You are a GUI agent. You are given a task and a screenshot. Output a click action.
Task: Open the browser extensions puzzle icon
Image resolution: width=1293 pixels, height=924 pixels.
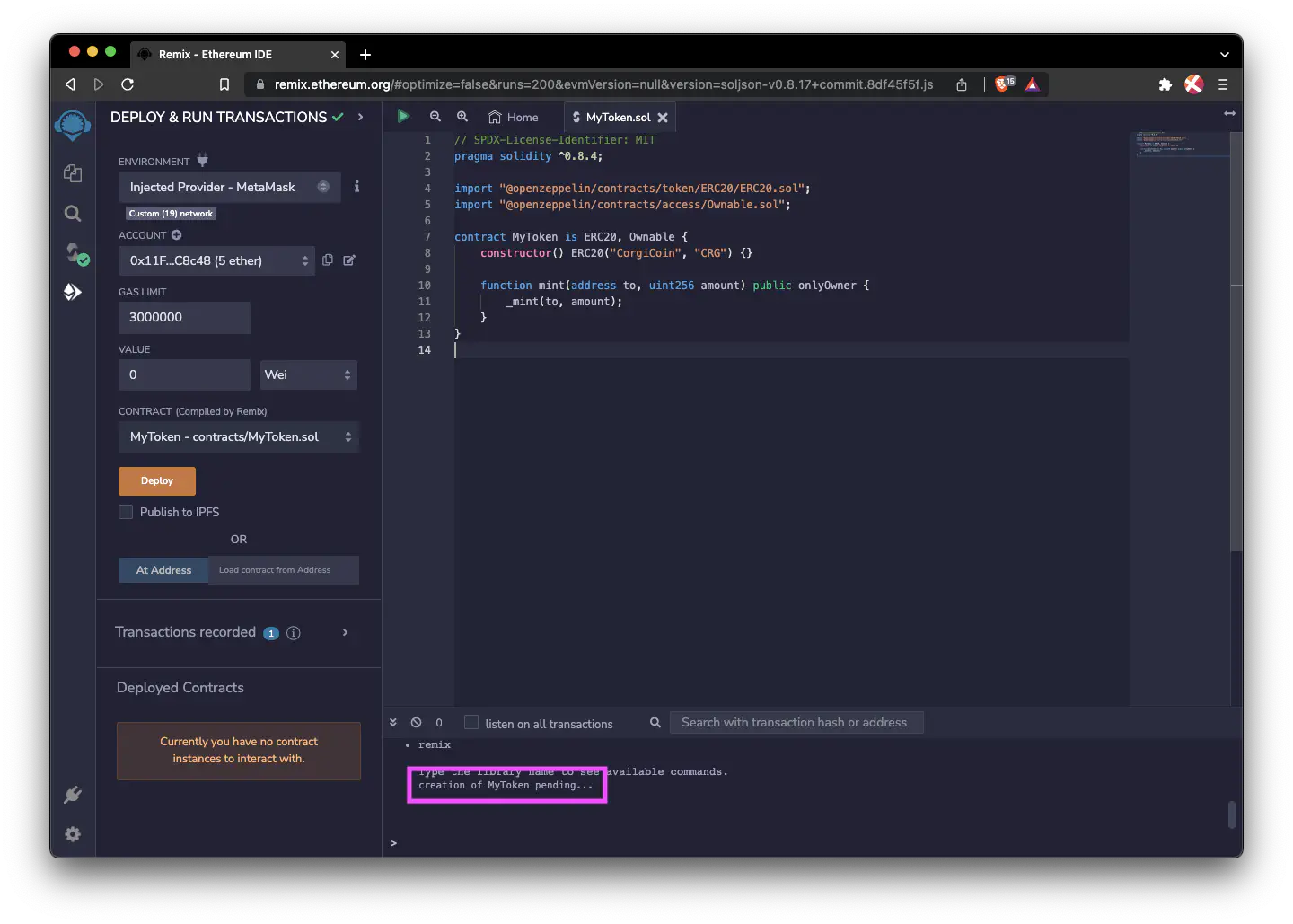(x=1165, y=84)
